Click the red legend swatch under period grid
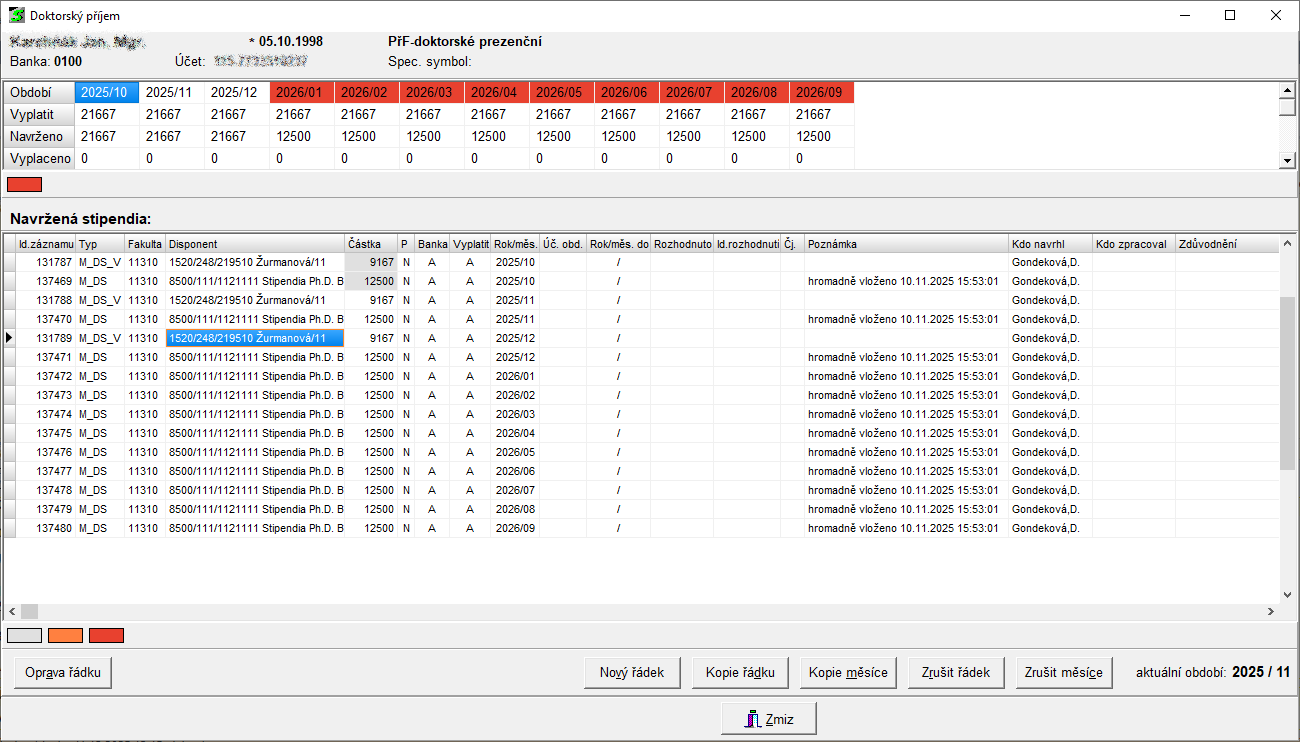Viewport: 1300px width, 742px height. point(24,184)
